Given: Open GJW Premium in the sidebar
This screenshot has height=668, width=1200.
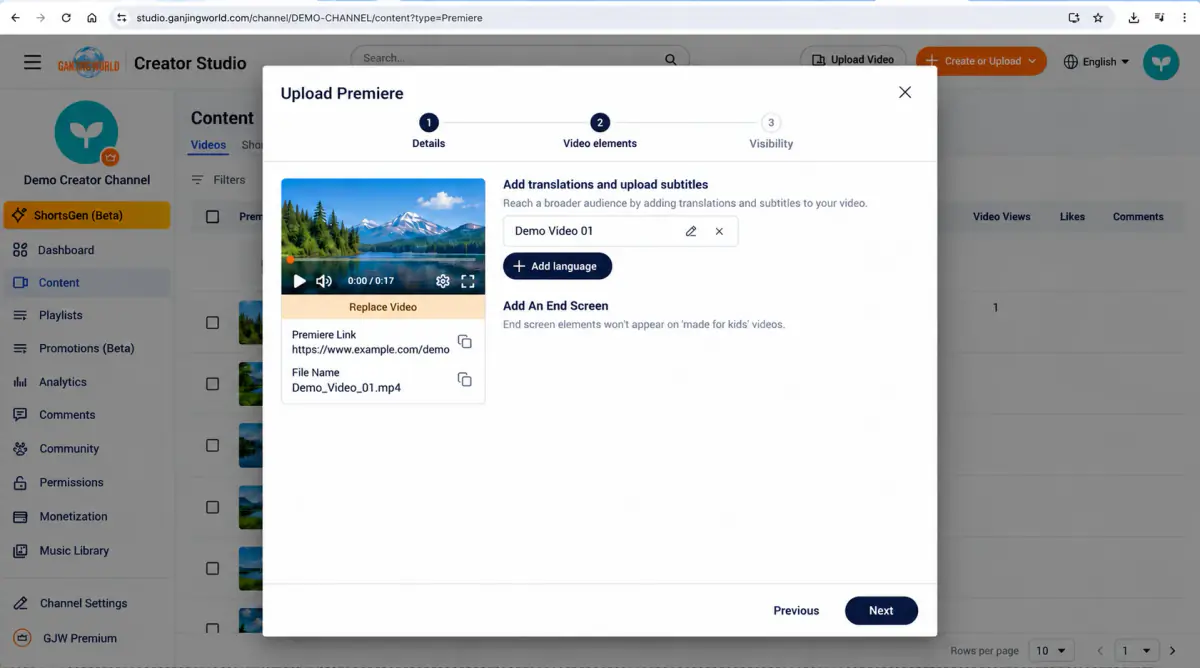Looking at the screenshot, I should coord(85,638).
